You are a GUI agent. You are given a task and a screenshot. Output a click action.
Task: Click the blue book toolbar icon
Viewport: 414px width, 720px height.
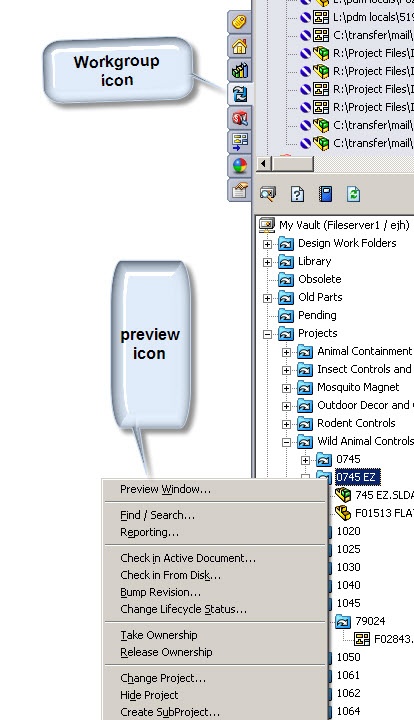[325, 194]
